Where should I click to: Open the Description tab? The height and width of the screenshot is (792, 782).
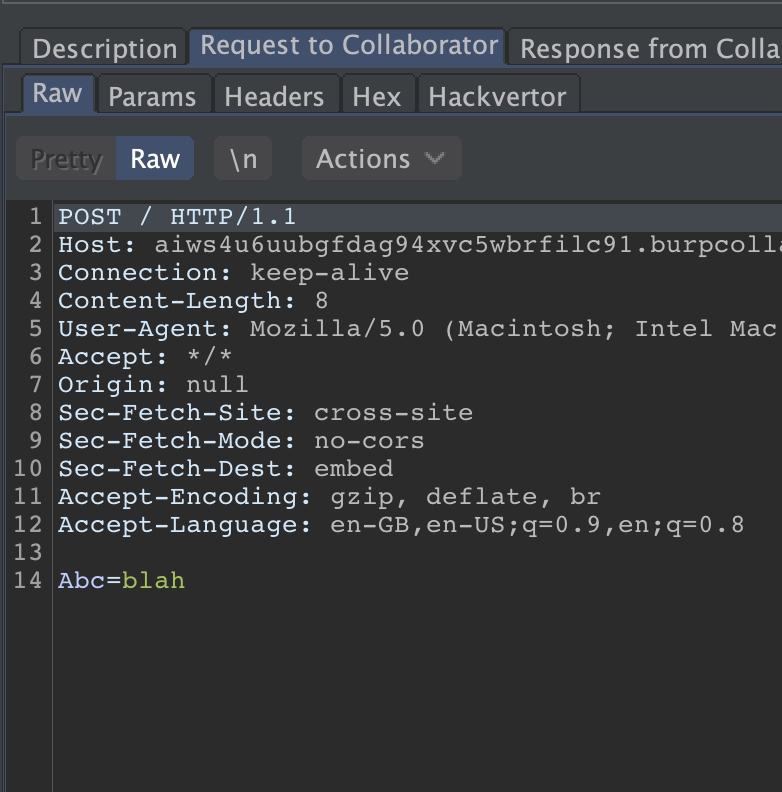pyautogui.click(x=104, y=48)
